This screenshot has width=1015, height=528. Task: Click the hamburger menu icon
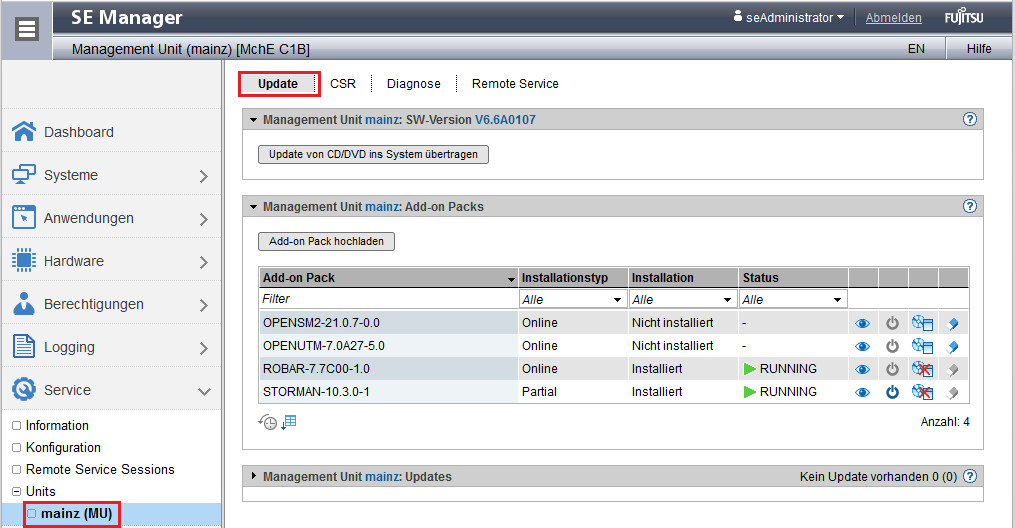(28, 28)
